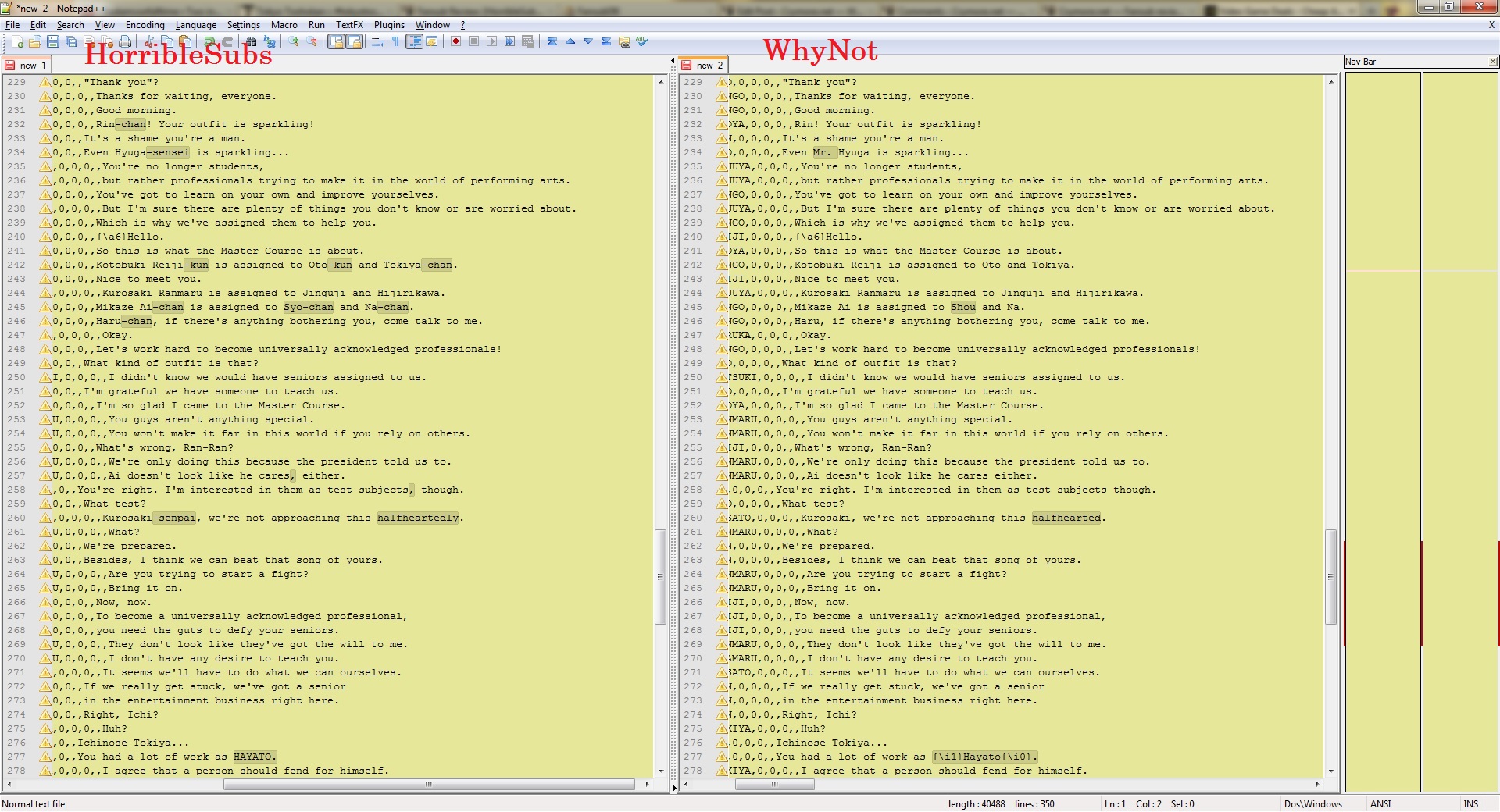Save the current file using the floppy icon
The image size is (1500, 812).
[53, 41]
